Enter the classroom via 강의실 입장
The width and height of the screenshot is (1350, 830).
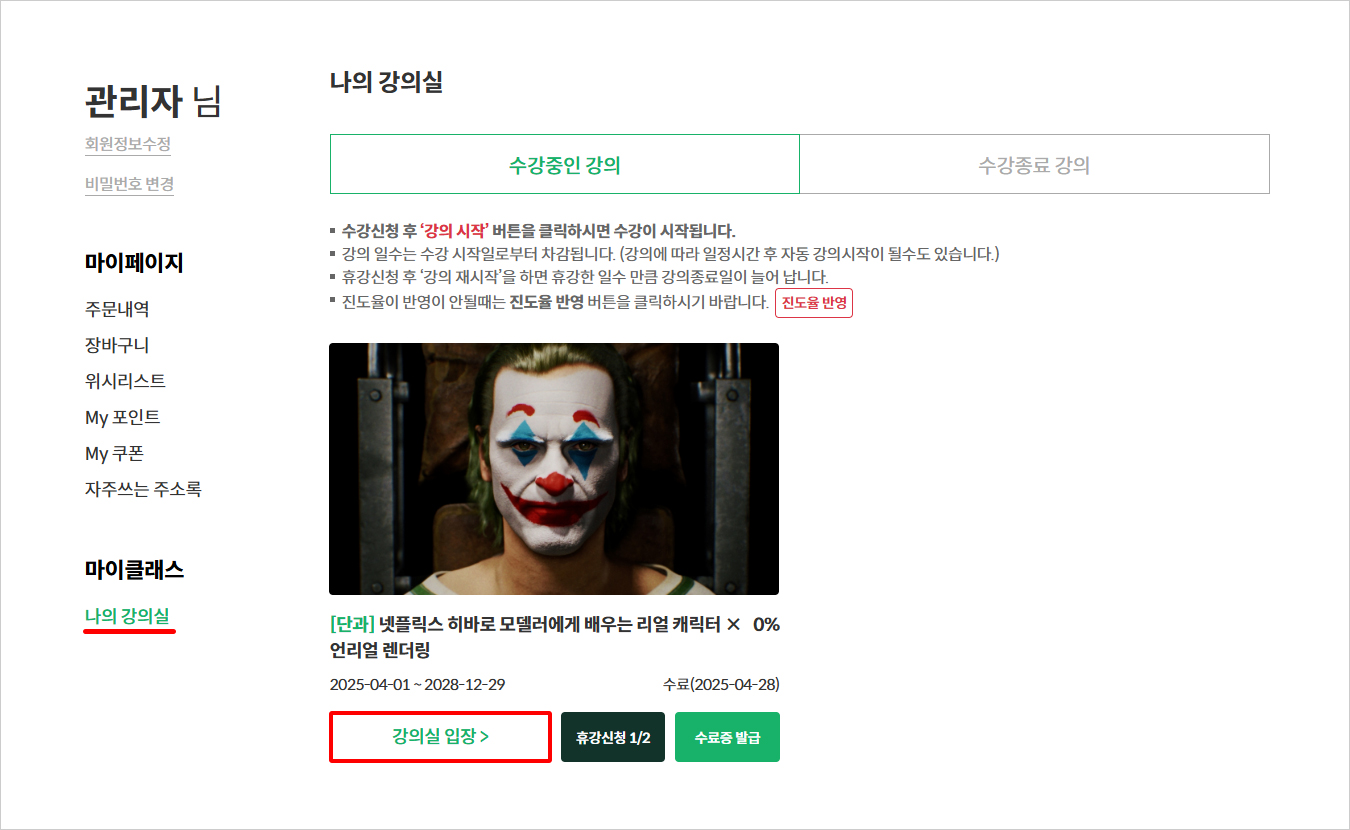[440, 737]
